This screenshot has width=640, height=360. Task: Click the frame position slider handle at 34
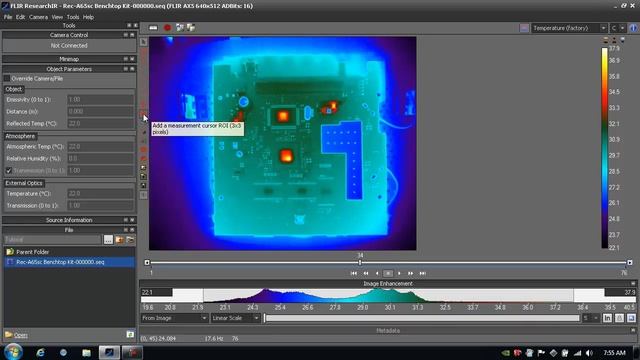click(360, 262)
